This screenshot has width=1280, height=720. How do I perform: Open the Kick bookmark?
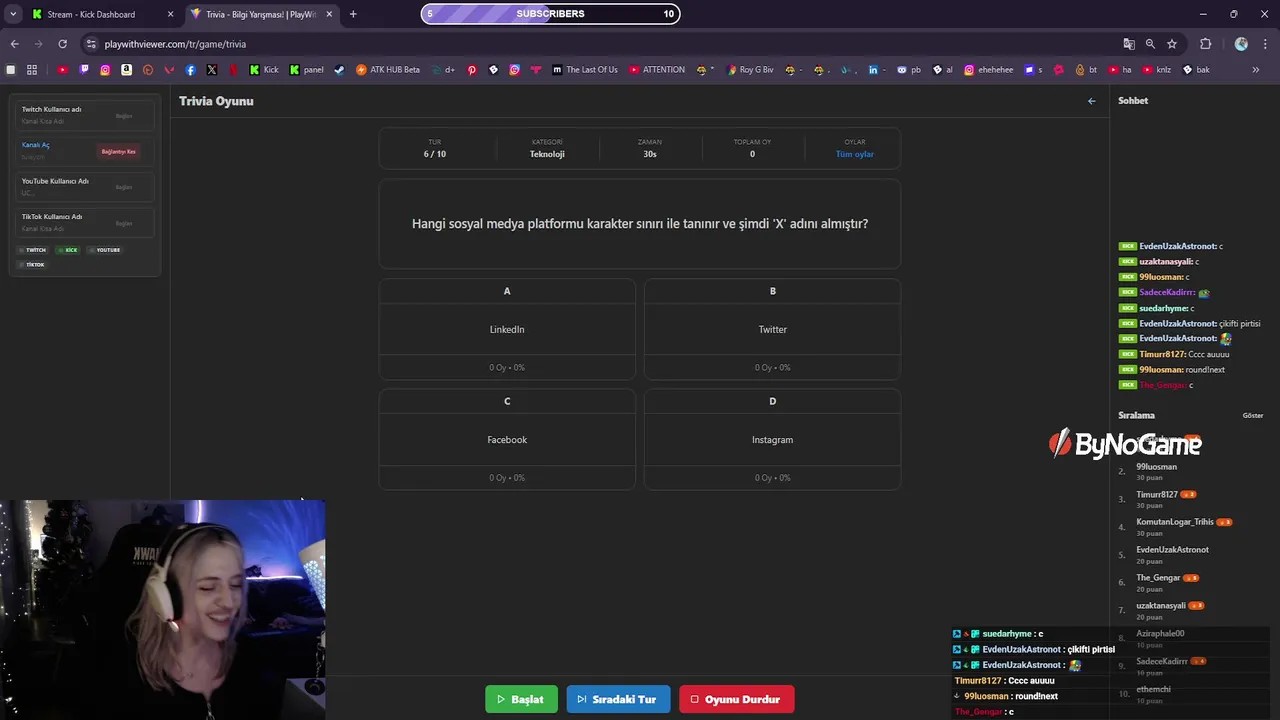(x=263, y=70)
